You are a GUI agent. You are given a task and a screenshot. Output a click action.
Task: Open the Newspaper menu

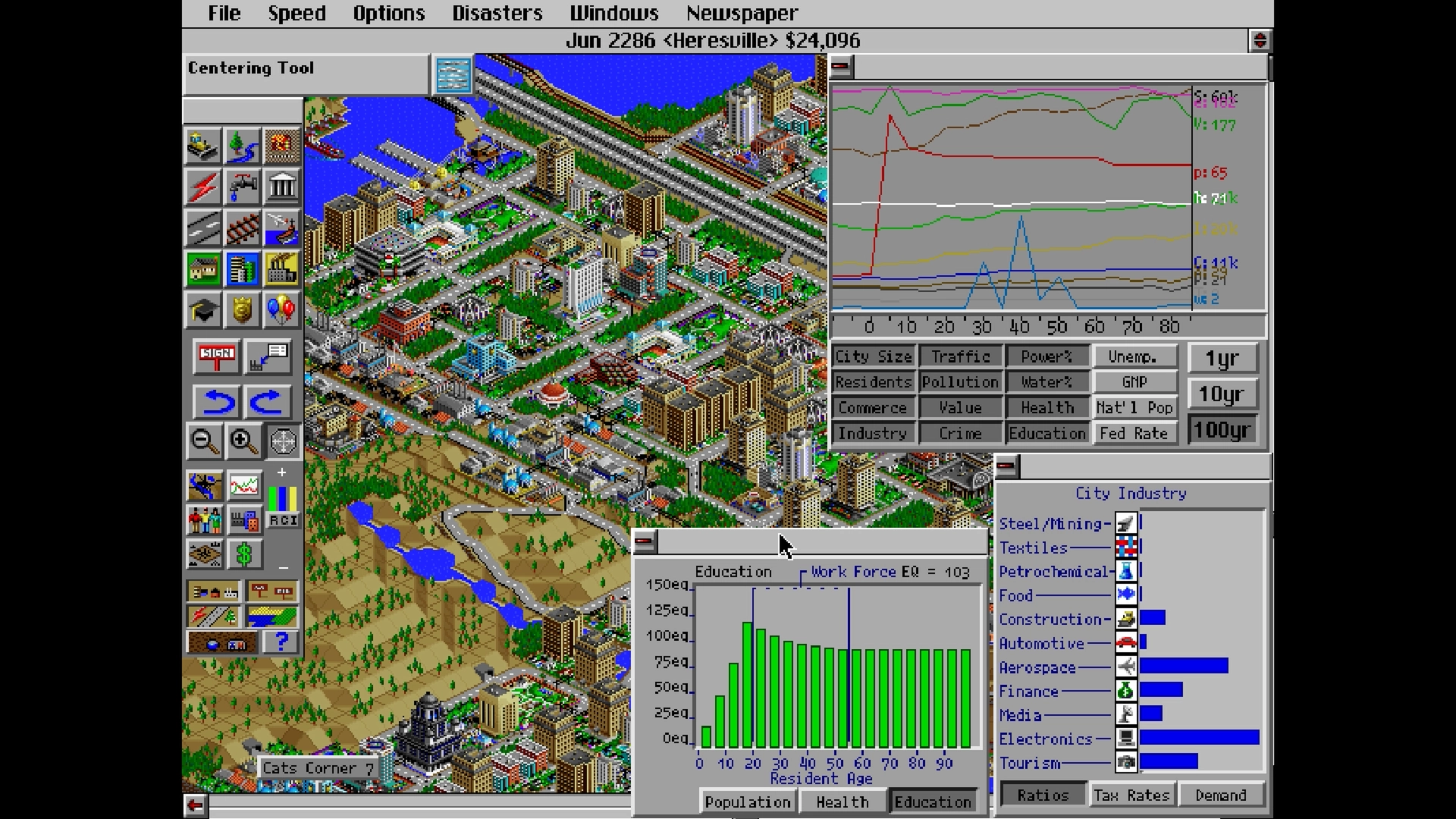point(742,14)
